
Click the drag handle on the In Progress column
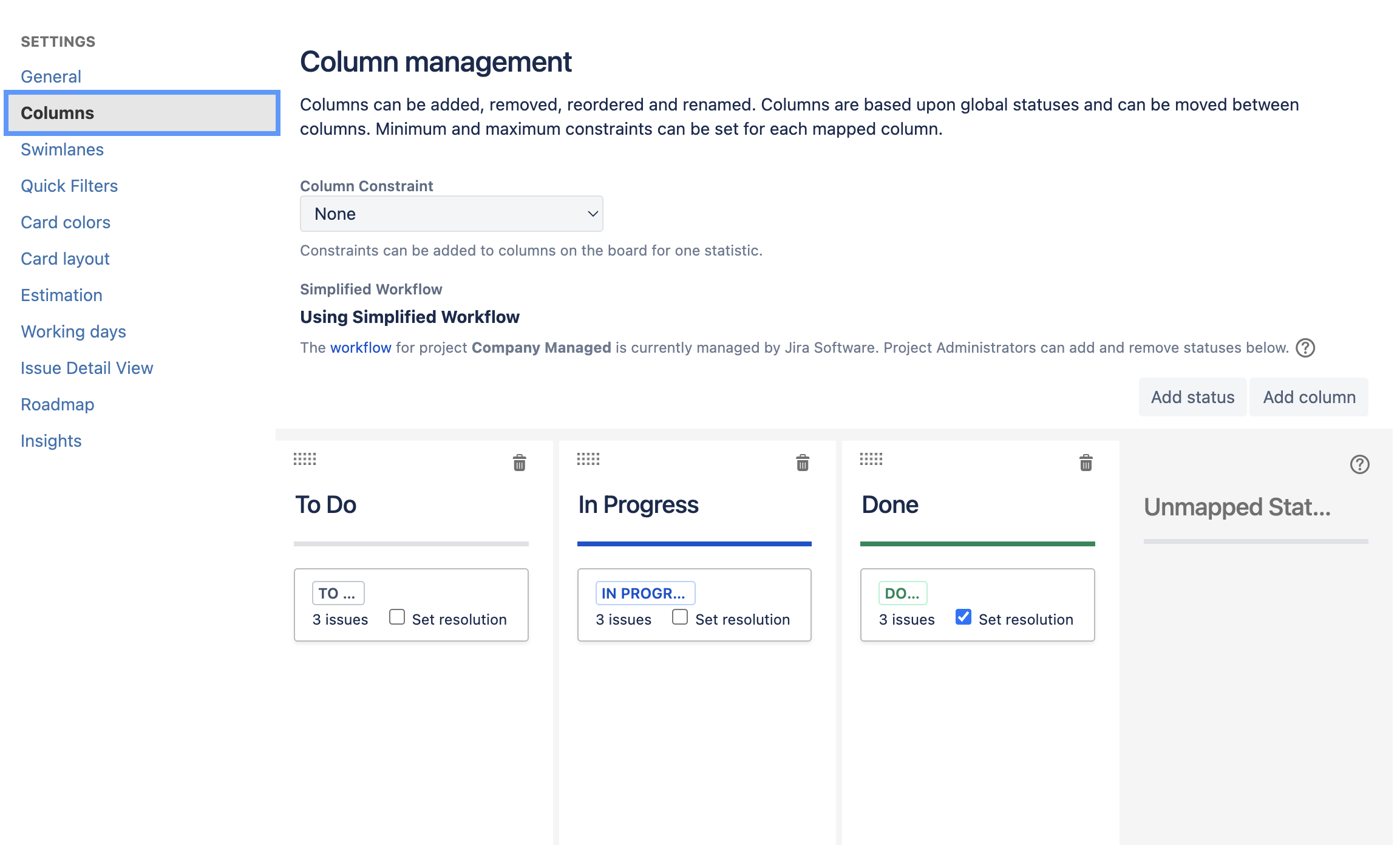click(x=588, y=460)
